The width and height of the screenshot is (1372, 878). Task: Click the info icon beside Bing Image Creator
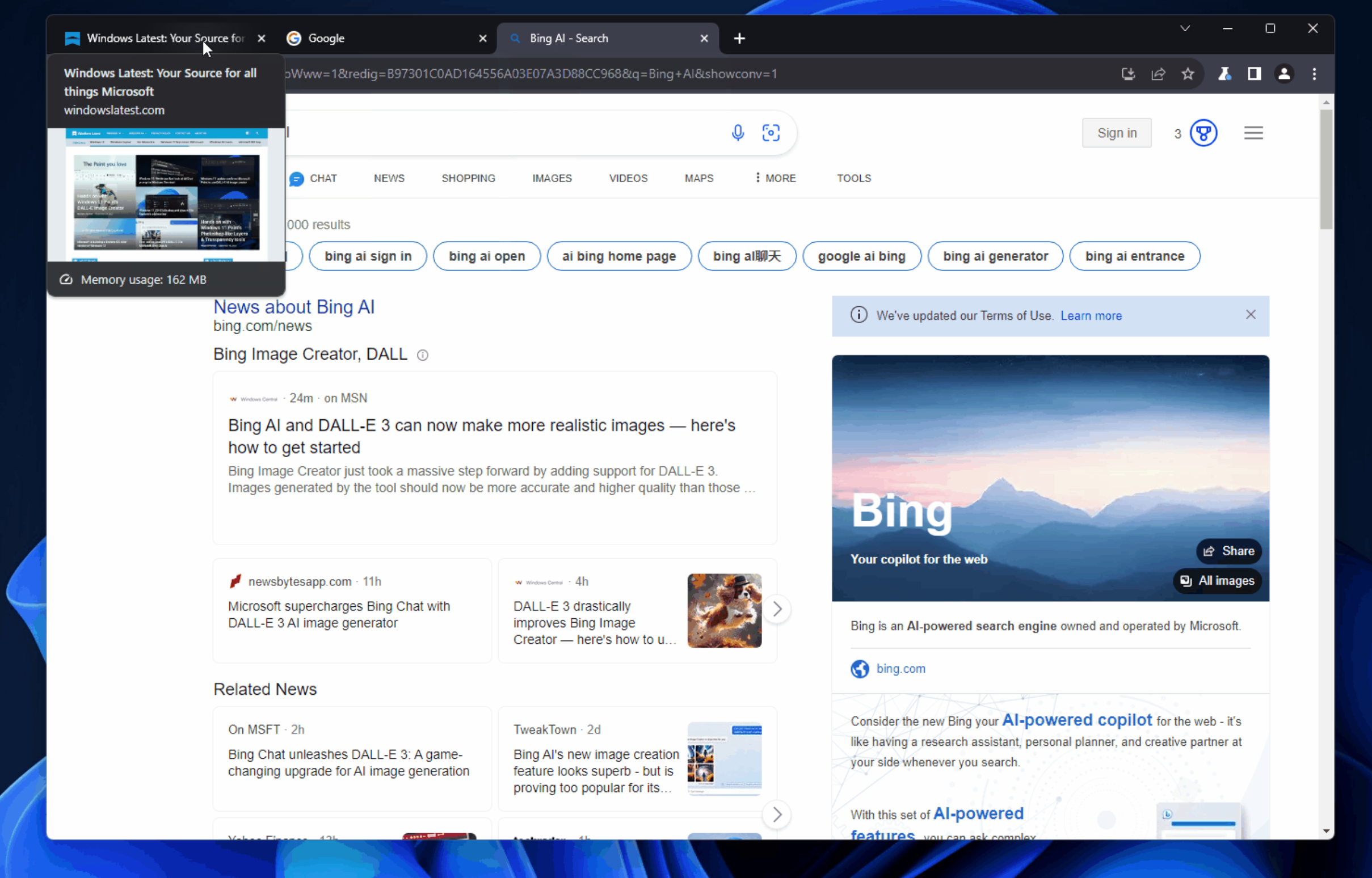[x=422, y=355]
